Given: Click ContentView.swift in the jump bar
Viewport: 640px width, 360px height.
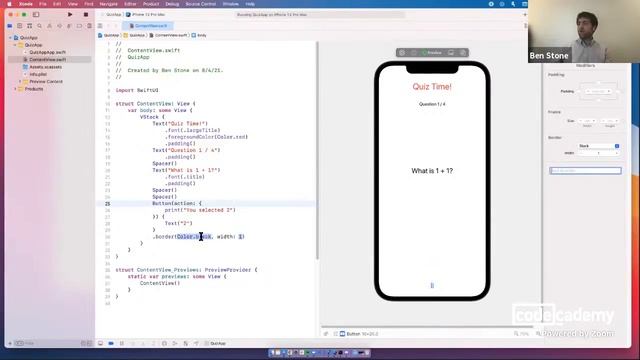Looking at the screenshot, I should coord(168,36).
